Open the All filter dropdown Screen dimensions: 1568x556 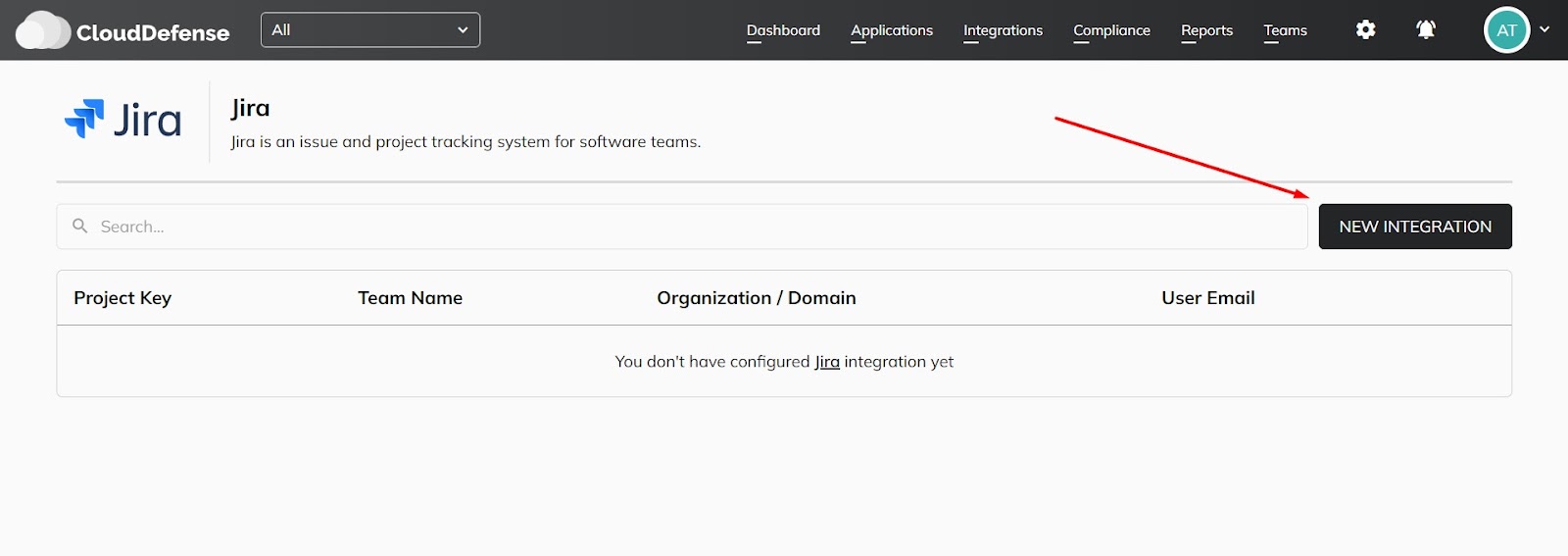(x=370, y=29)
